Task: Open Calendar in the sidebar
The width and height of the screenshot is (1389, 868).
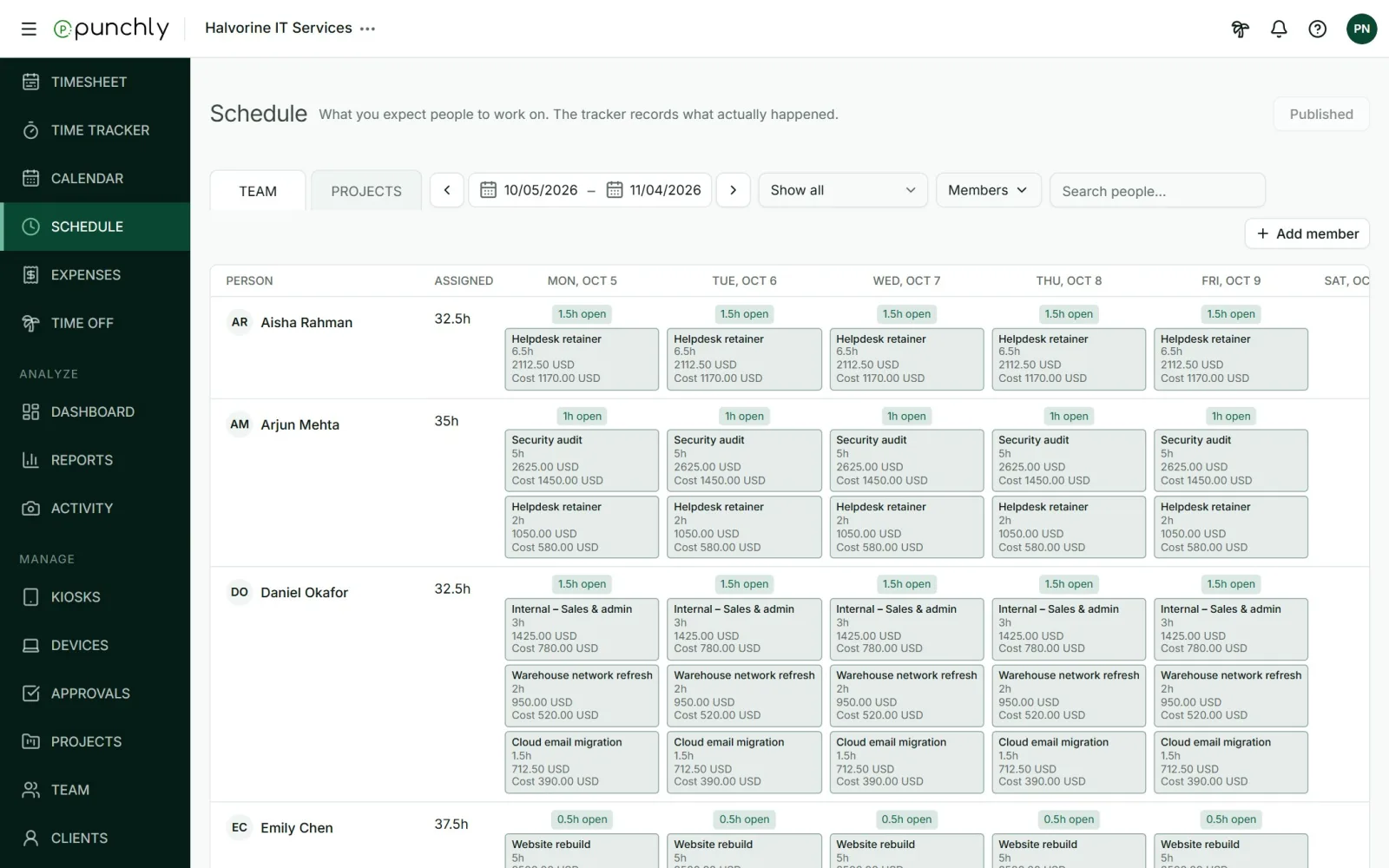Action: tap(95, 178)
